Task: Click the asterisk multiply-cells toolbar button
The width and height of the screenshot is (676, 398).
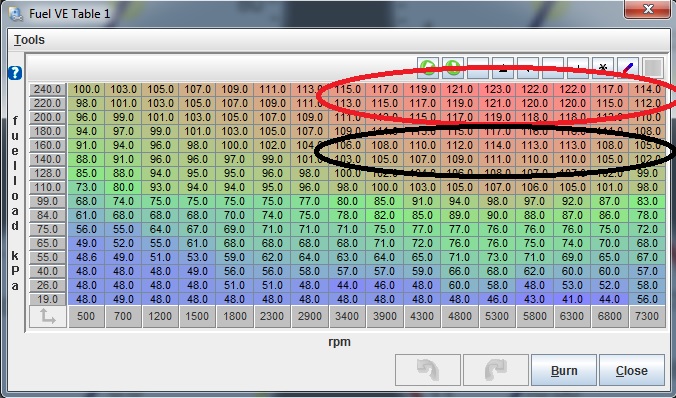Action: 603,68
